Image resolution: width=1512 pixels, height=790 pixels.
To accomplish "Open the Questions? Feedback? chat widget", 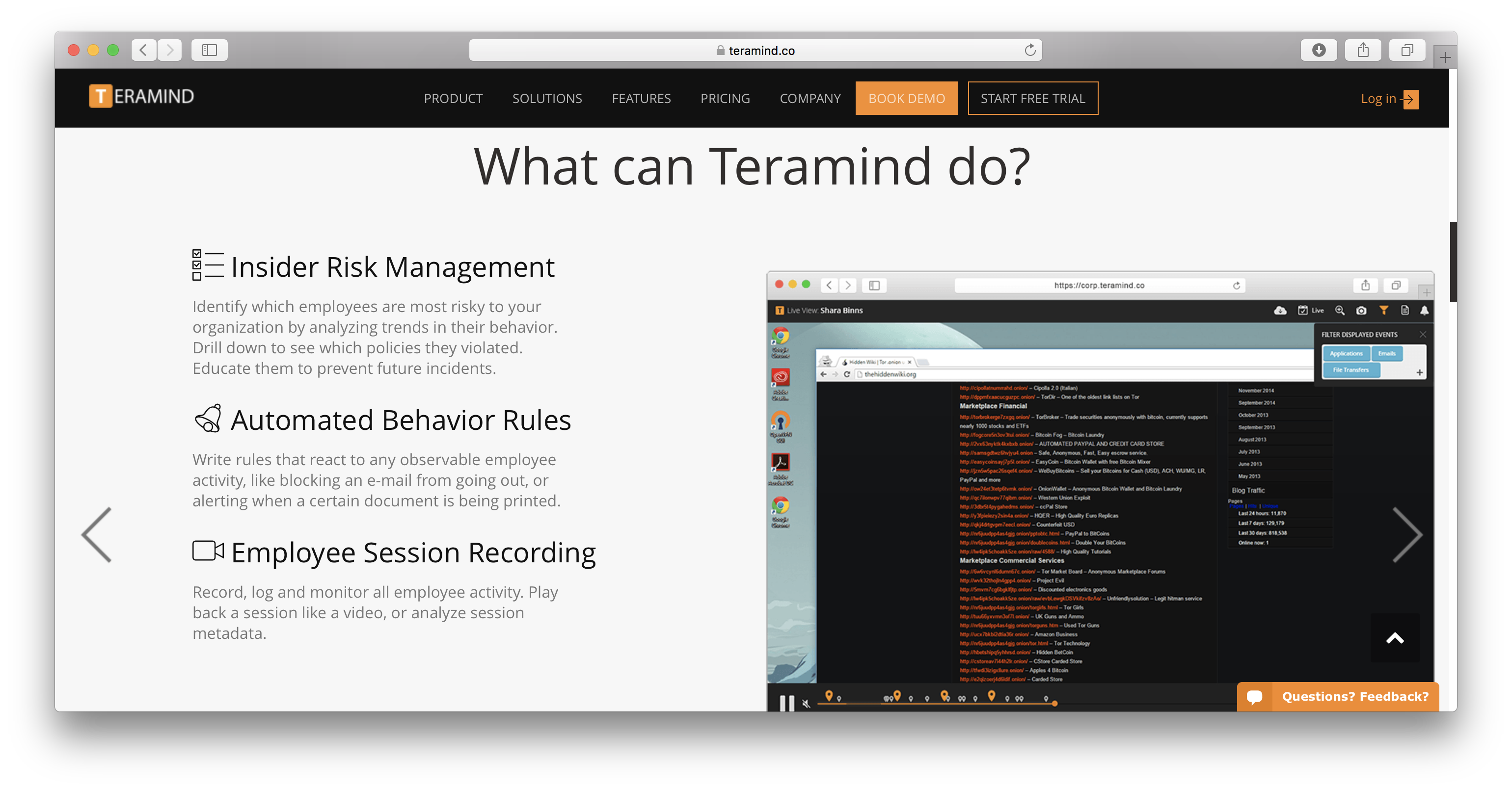I will pyautogui.click(x=1338, y=696).
